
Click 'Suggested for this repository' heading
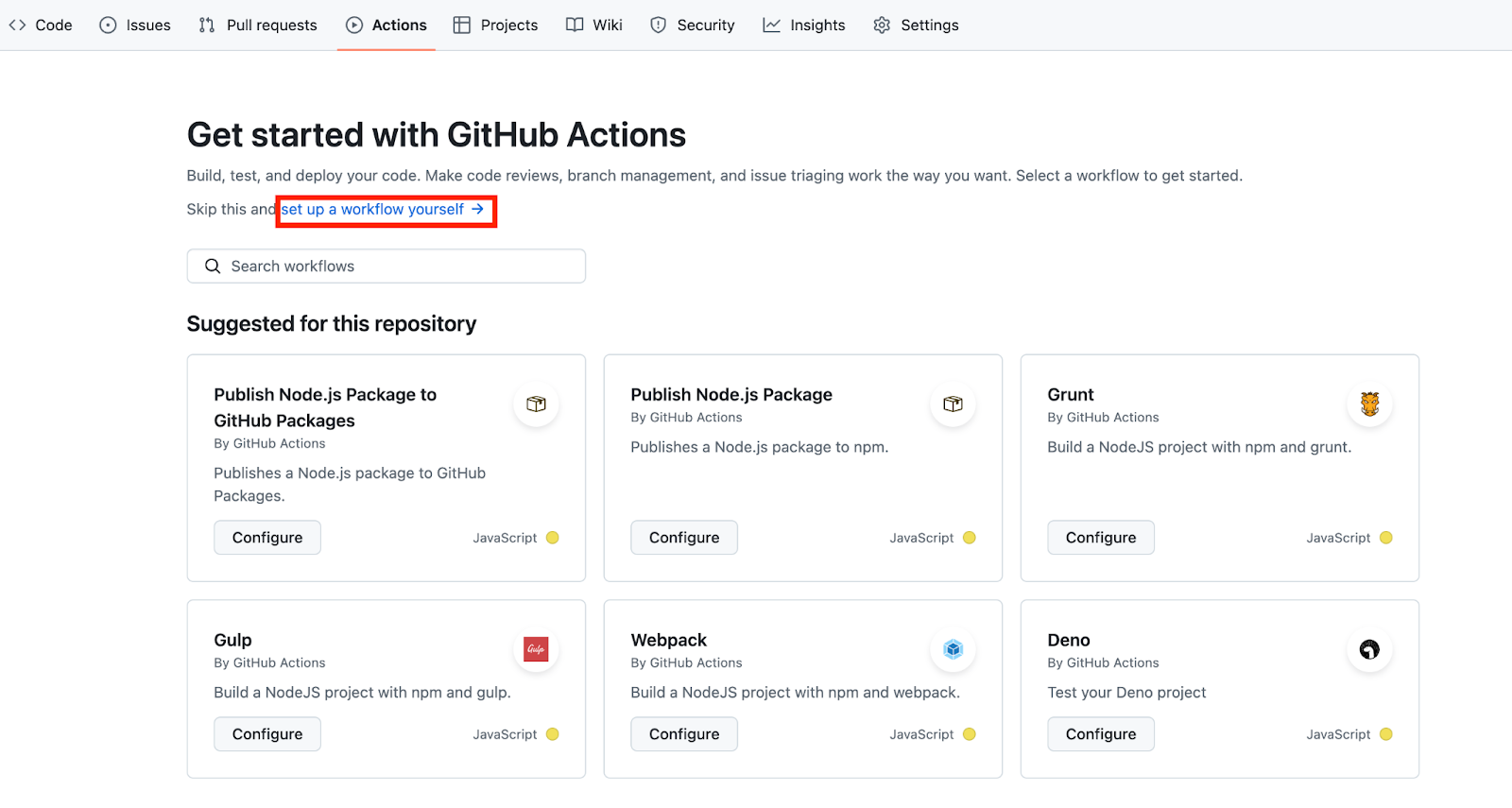(332, 324)
